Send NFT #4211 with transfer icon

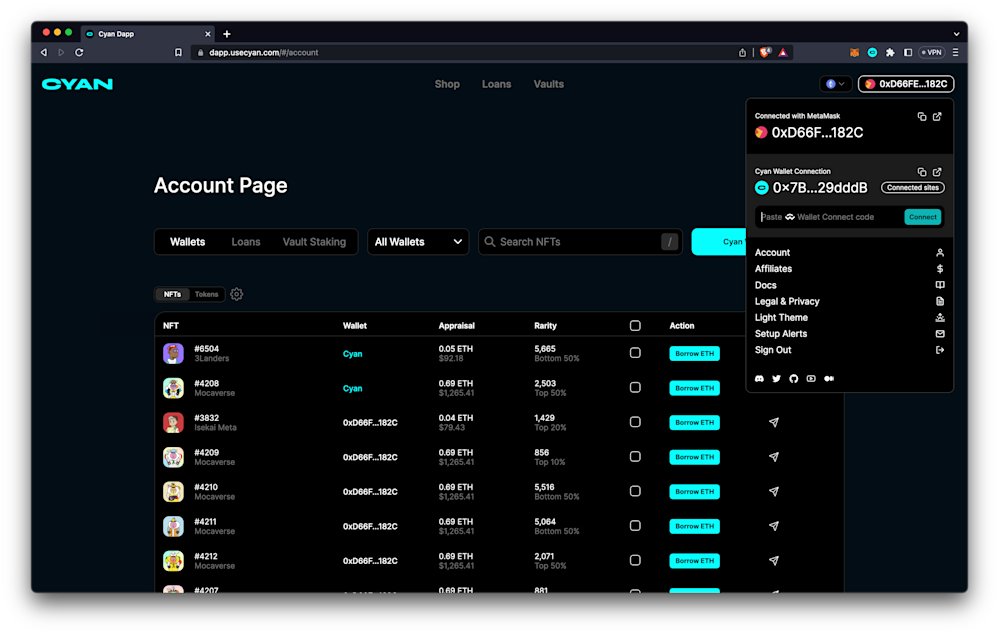[x=773, y=526]
